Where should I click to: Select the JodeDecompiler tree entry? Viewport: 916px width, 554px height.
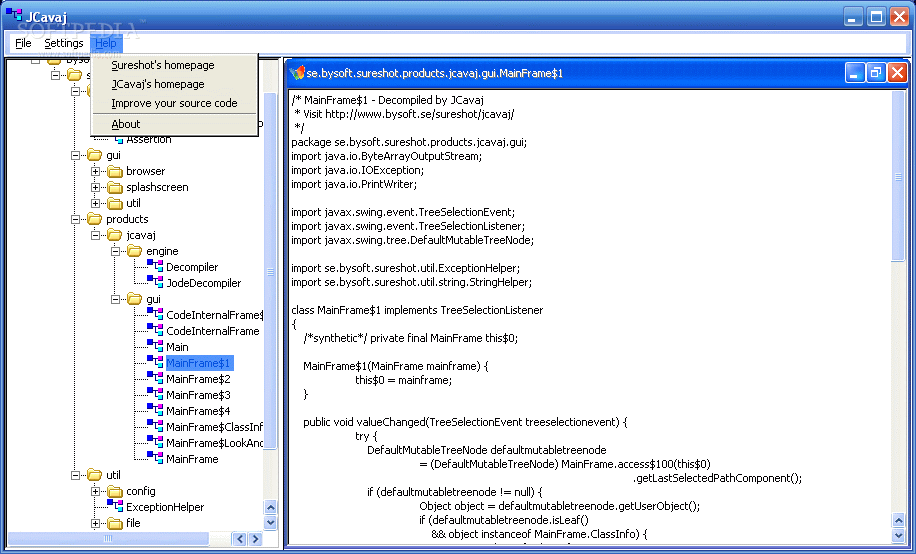(203, 283)
